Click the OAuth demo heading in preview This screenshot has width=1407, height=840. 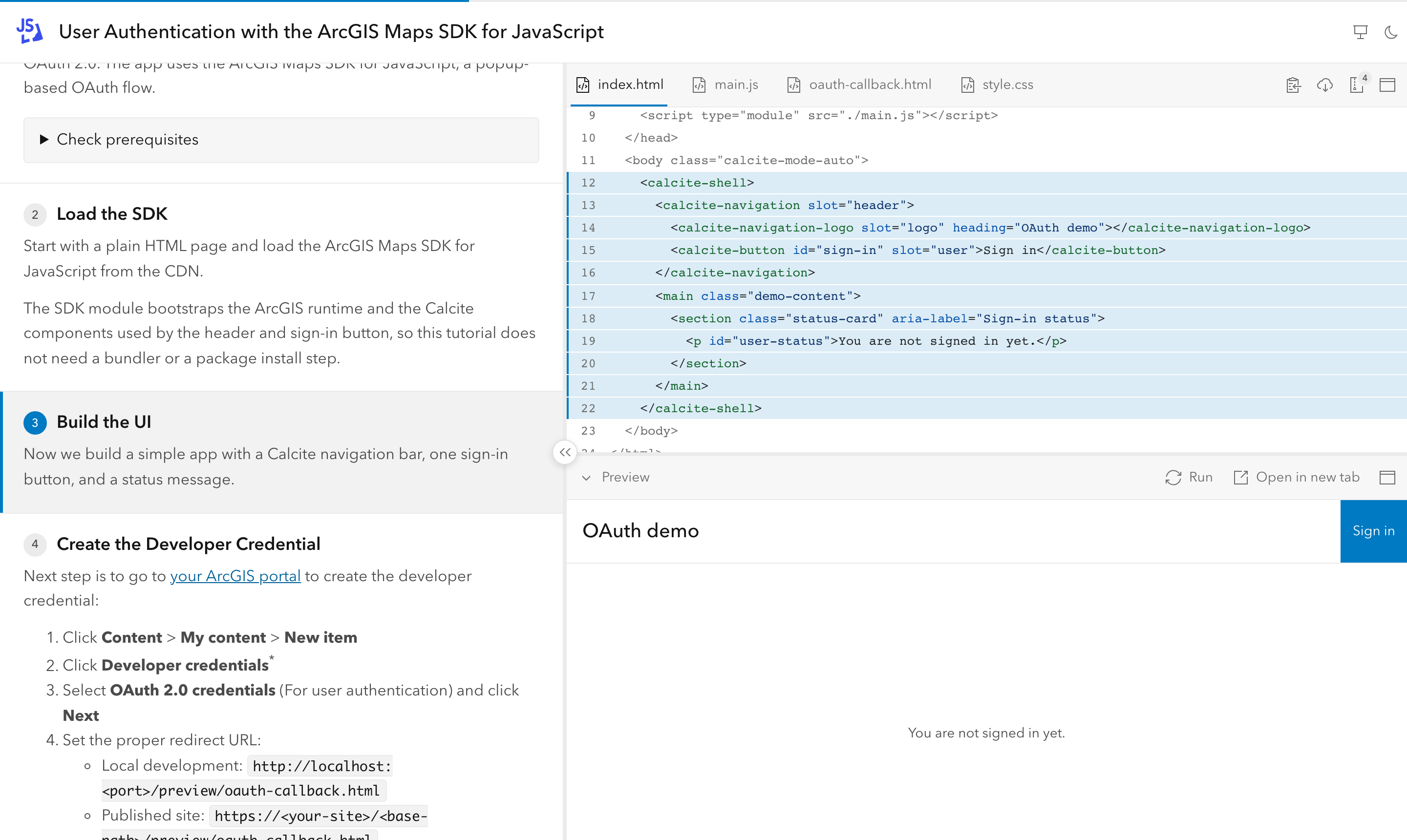coord(640,531)
